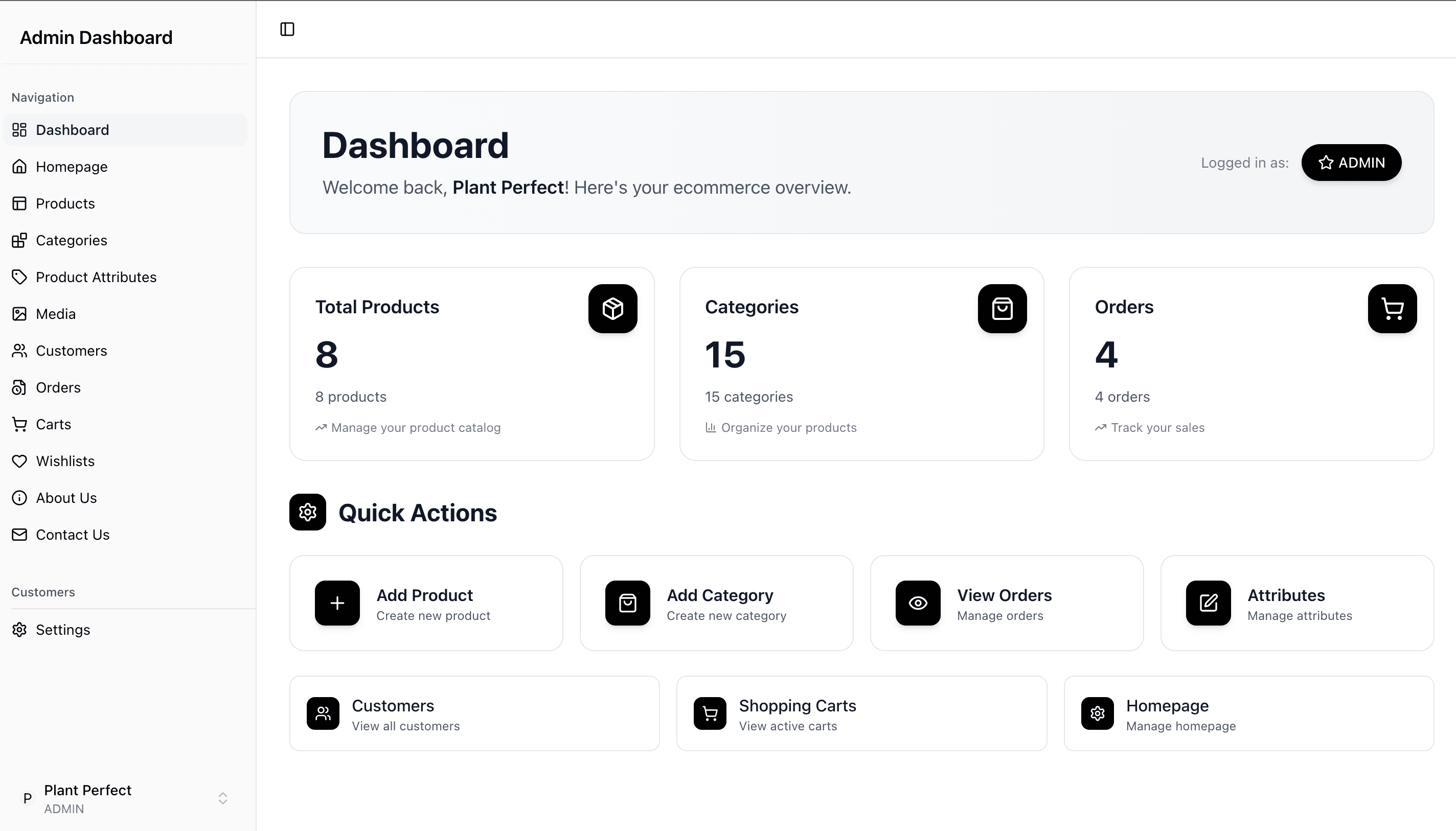
Task: Click the Wishlists heart icon
Action: point(19,461)
